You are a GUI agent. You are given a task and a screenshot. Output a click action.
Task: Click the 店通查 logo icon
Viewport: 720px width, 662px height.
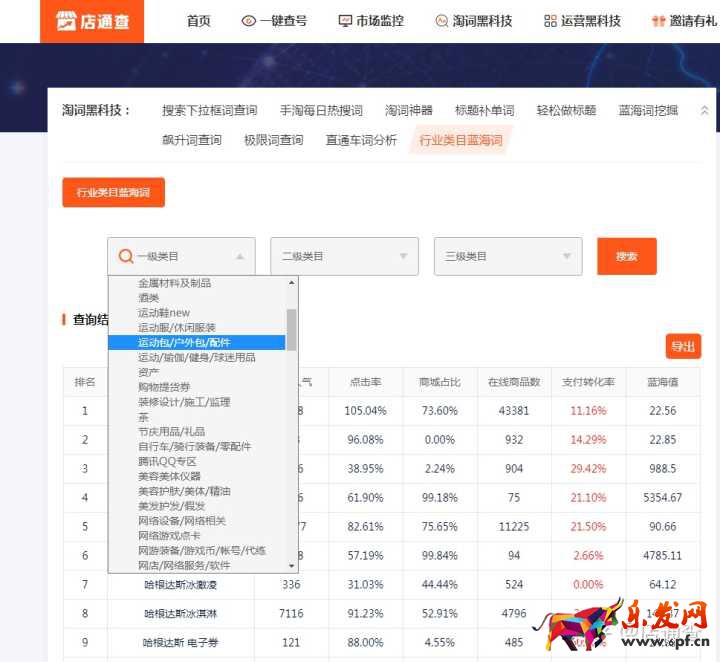tap(65, 21)
